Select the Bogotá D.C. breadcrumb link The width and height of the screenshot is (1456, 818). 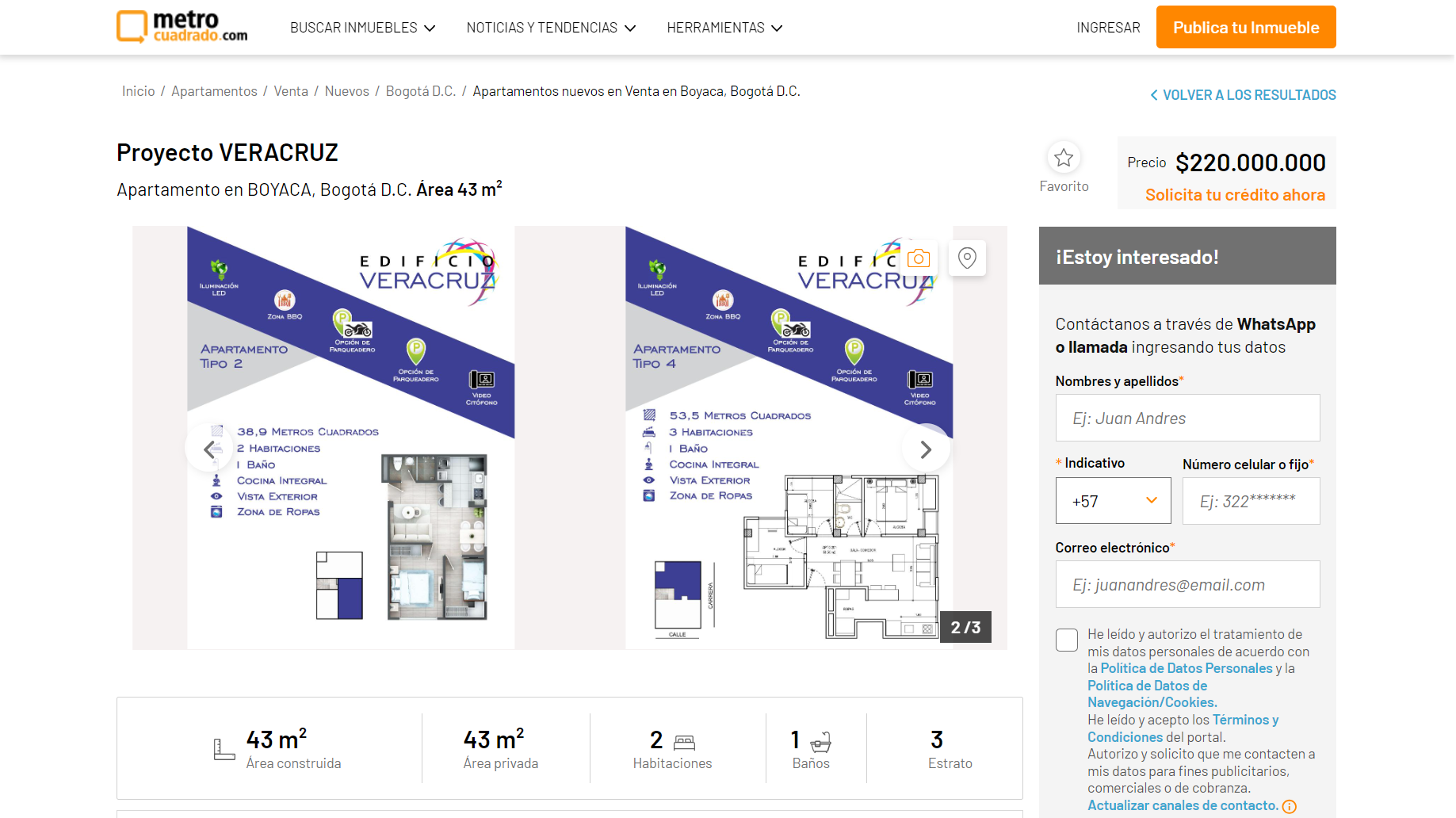pos(421,91)
